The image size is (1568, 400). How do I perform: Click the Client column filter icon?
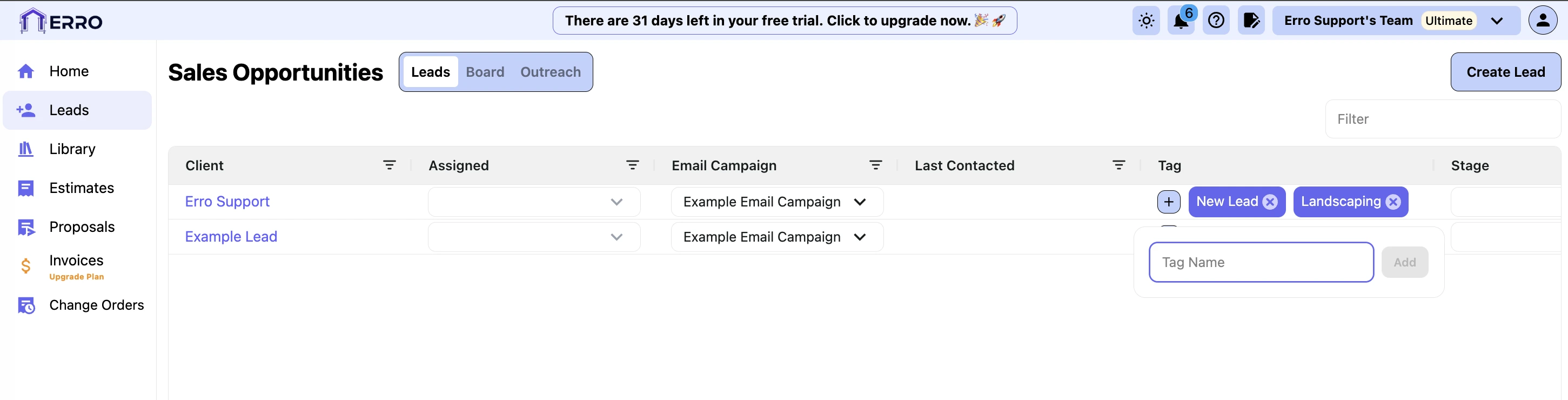[390, 165]
